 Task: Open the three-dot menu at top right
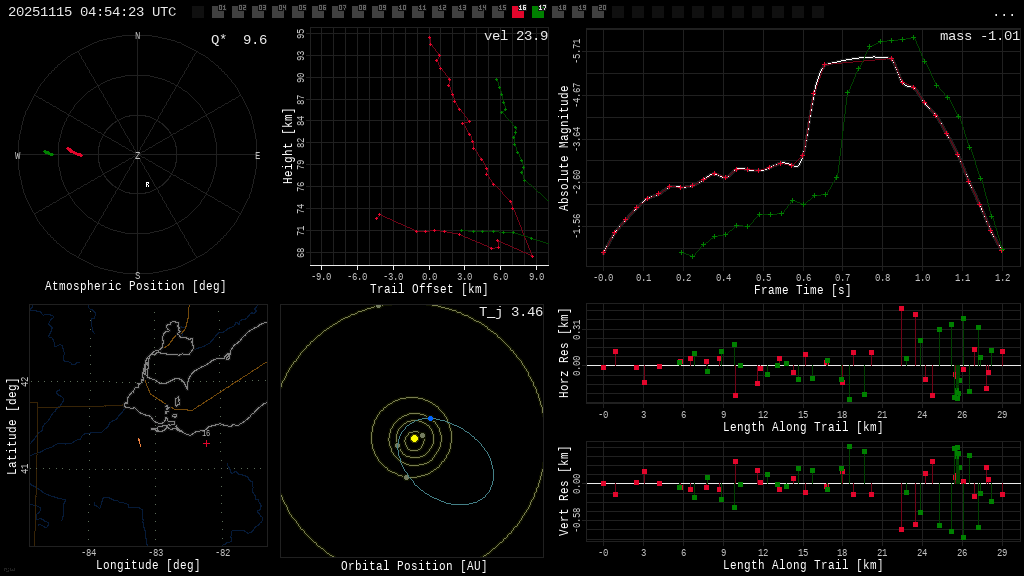coord(1003,14)
